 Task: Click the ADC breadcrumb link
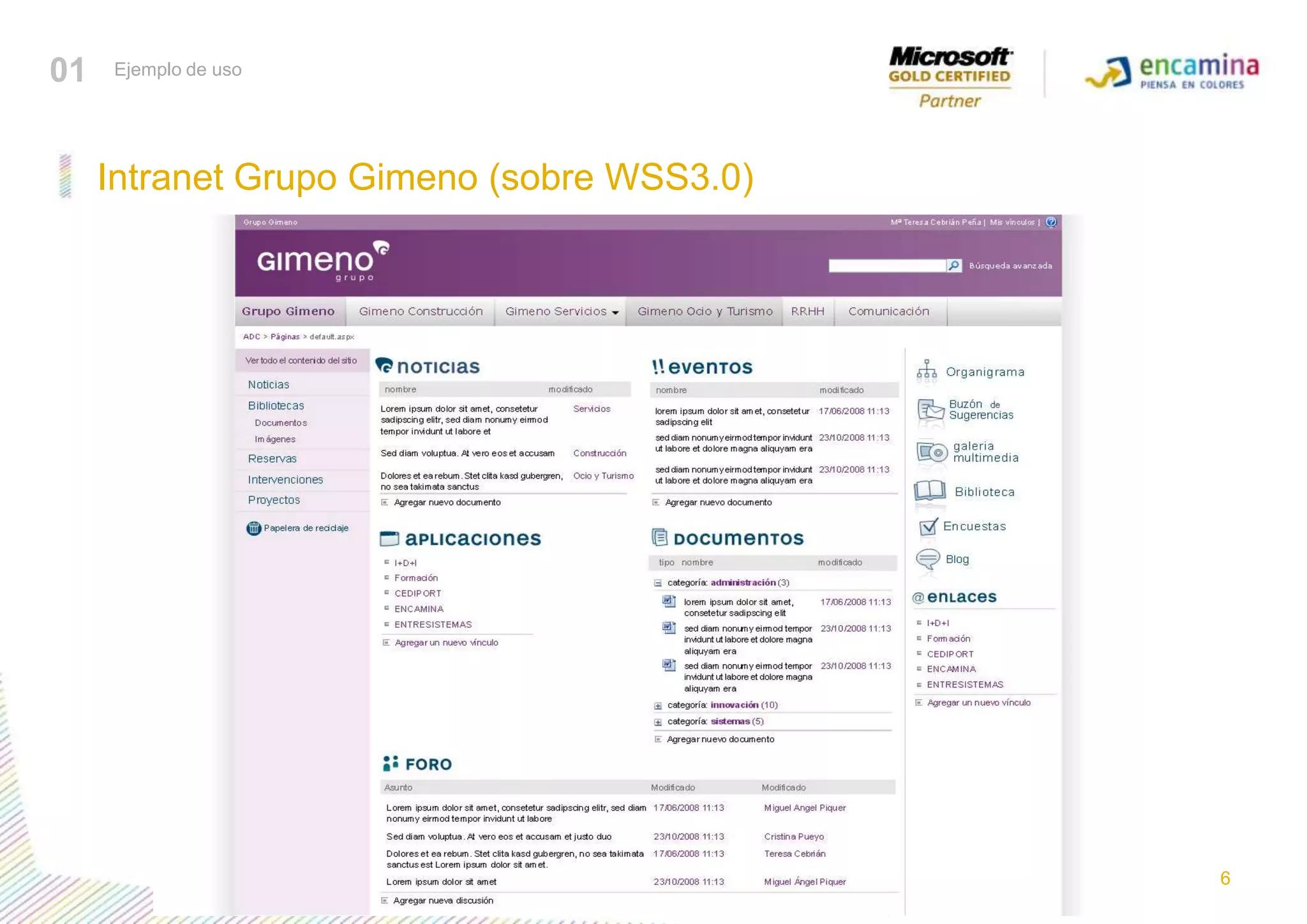[251, 337]
